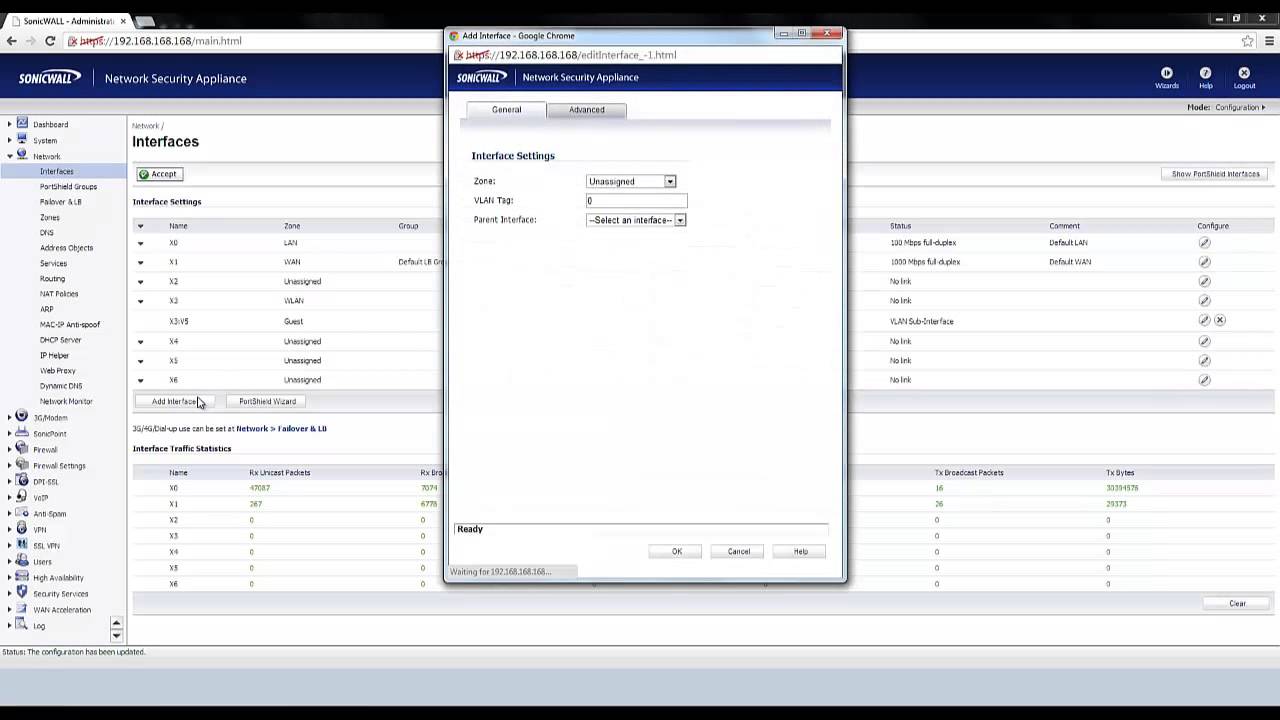Open the Parent Interface dropdown
Screen dimensions: 1280x720
click(636, 220)
